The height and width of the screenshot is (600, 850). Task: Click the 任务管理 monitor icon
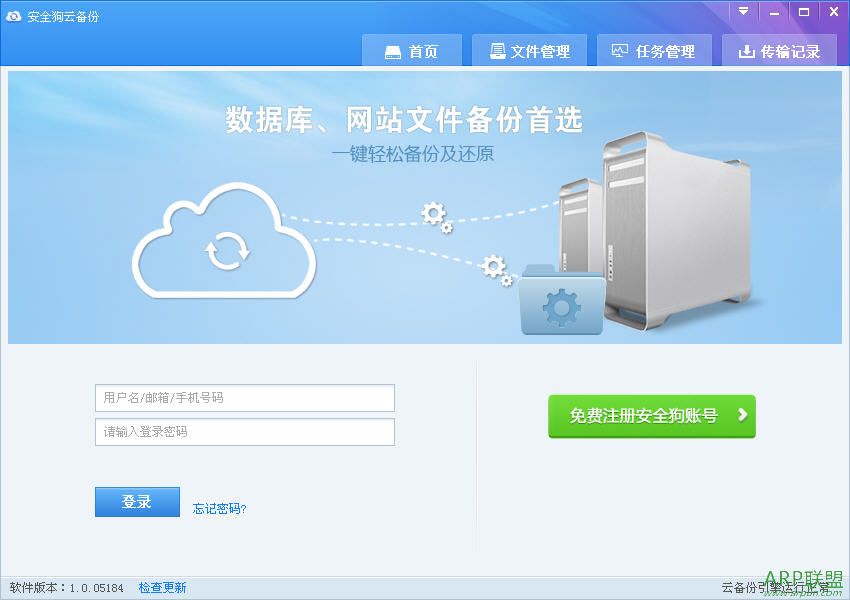[x=620, y=51]
